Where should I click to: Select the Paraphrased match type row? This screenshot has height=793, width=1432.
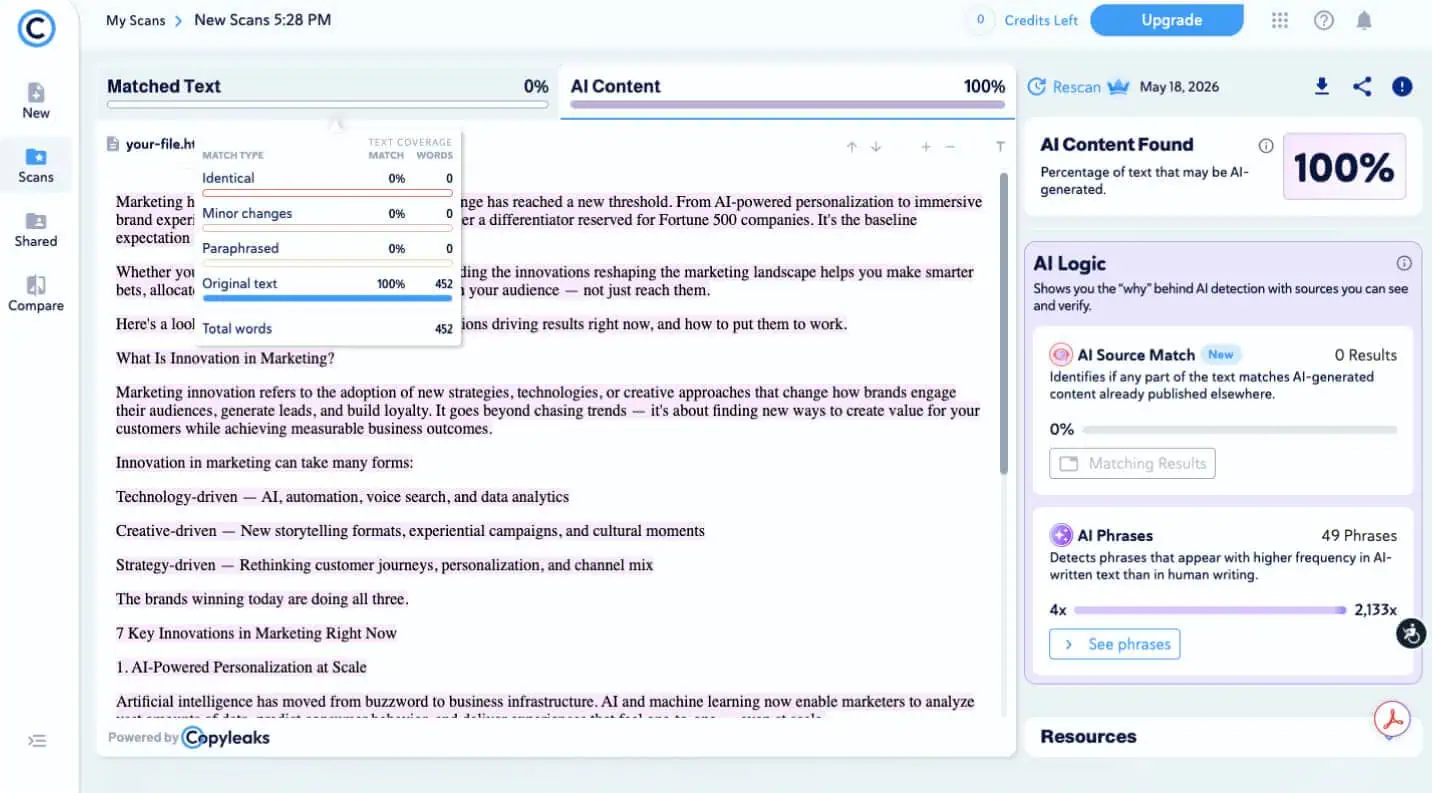[327, 251]
